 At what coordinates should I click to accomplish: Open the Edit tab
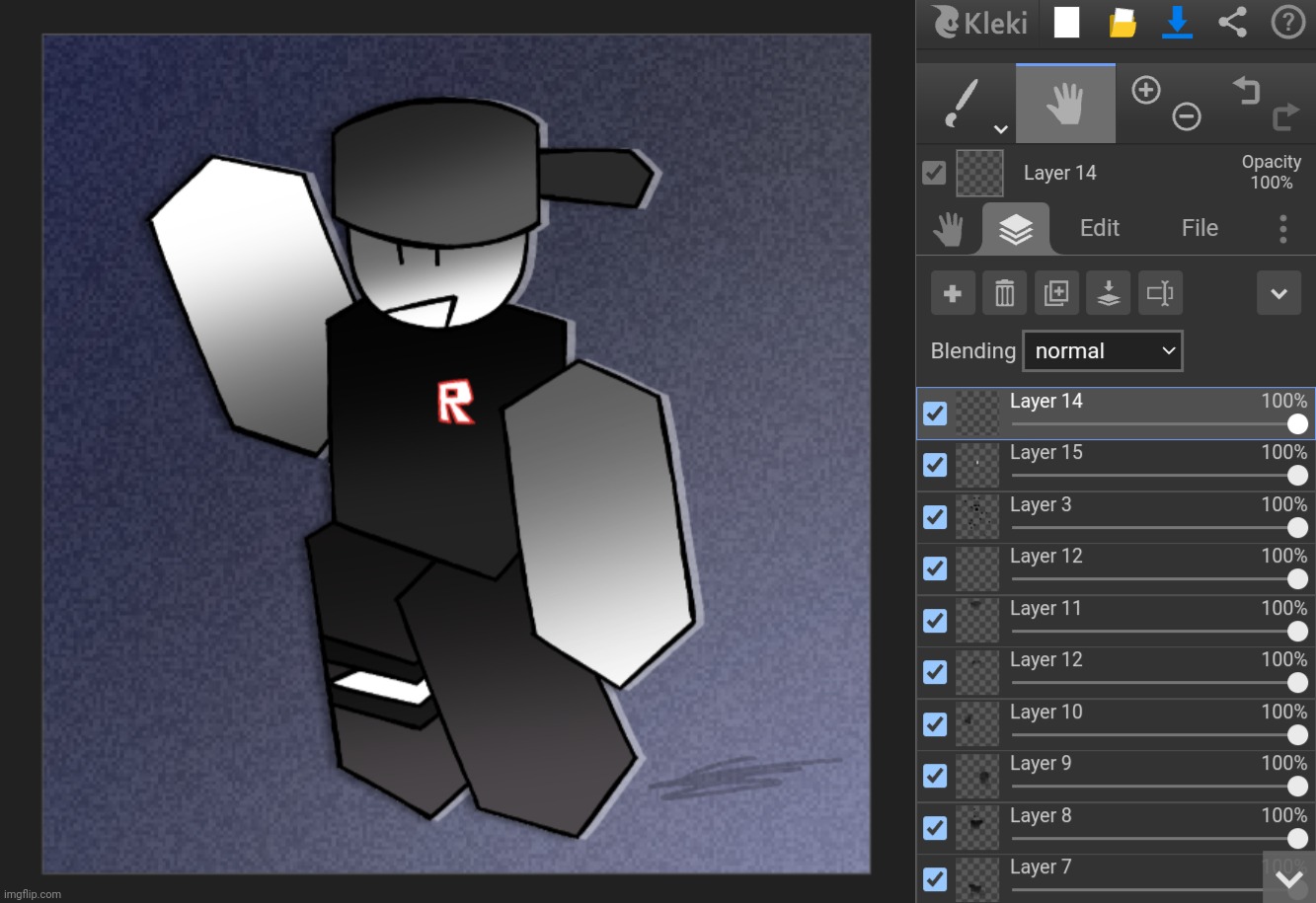click(x=1100, y=228)
